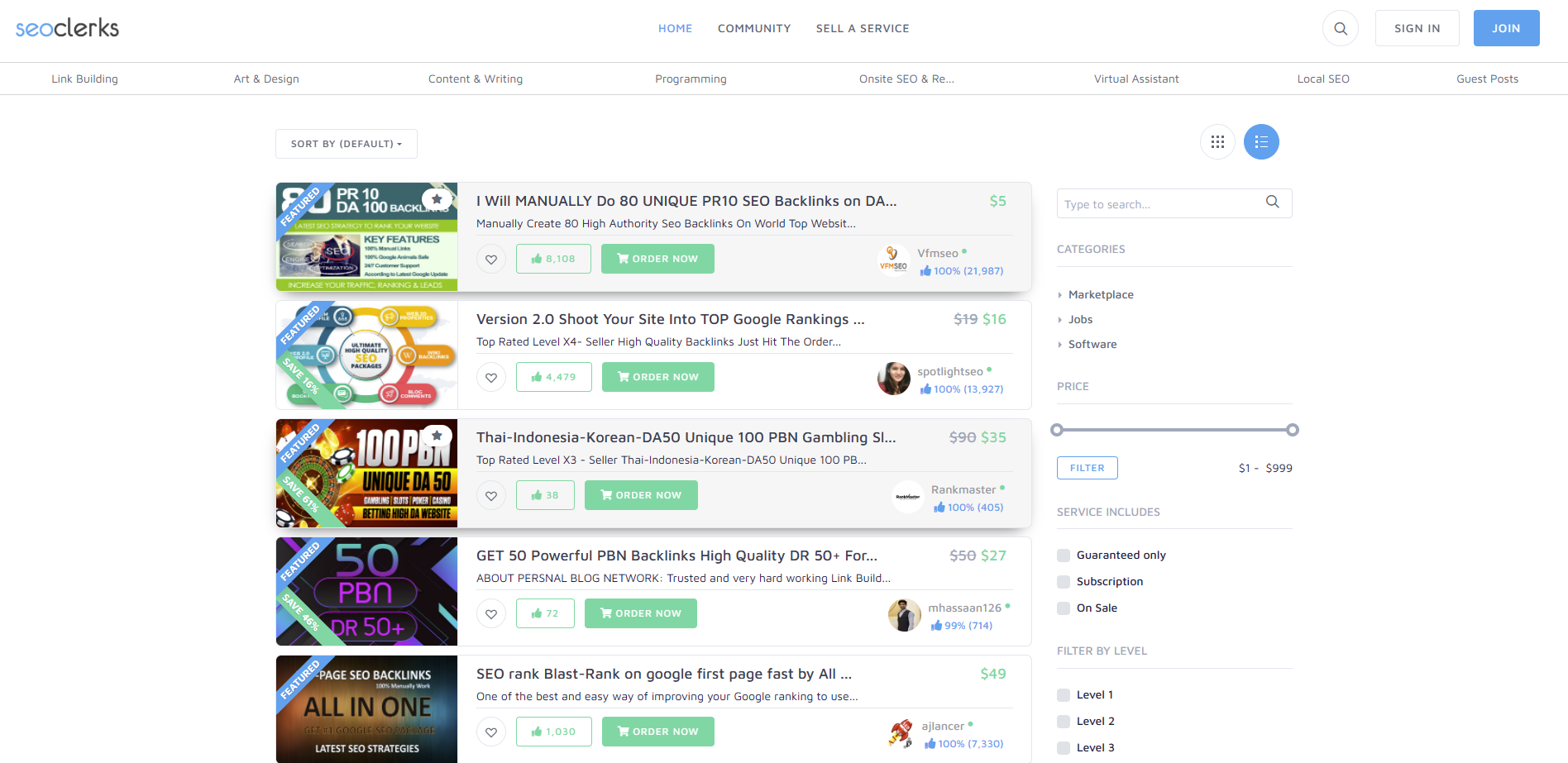Open the seoclerks logo homepage
Screen dimensions: 1568x763
point(67,28)
